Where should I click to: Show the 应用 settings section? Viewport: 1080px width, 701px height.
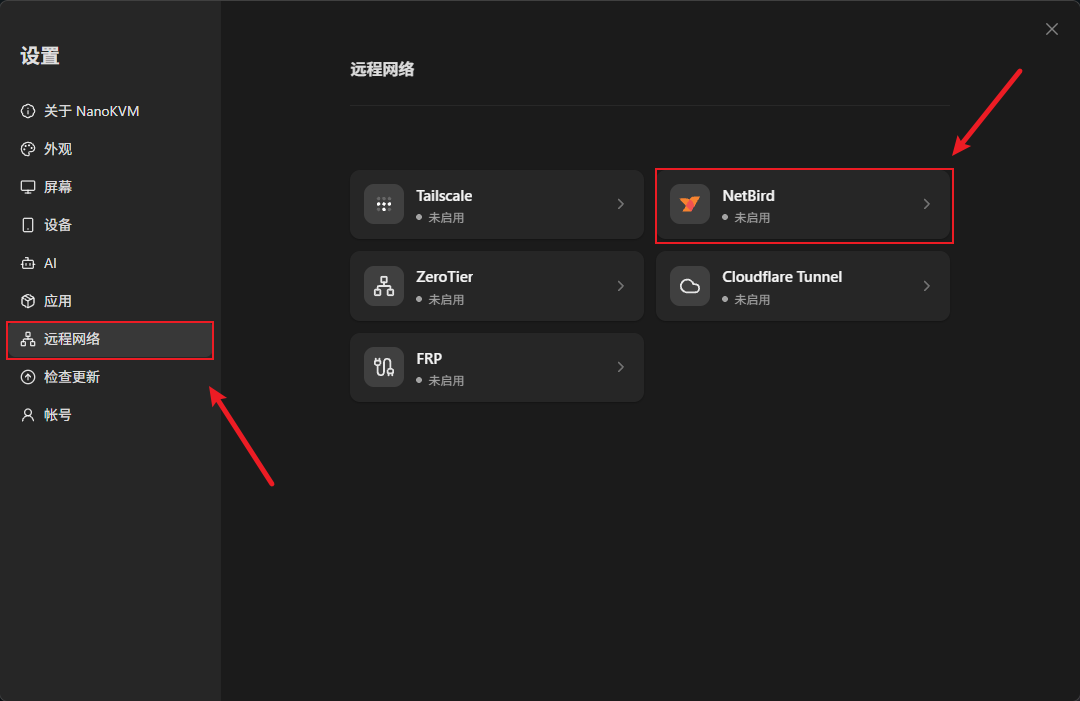[x=110, y=301]
